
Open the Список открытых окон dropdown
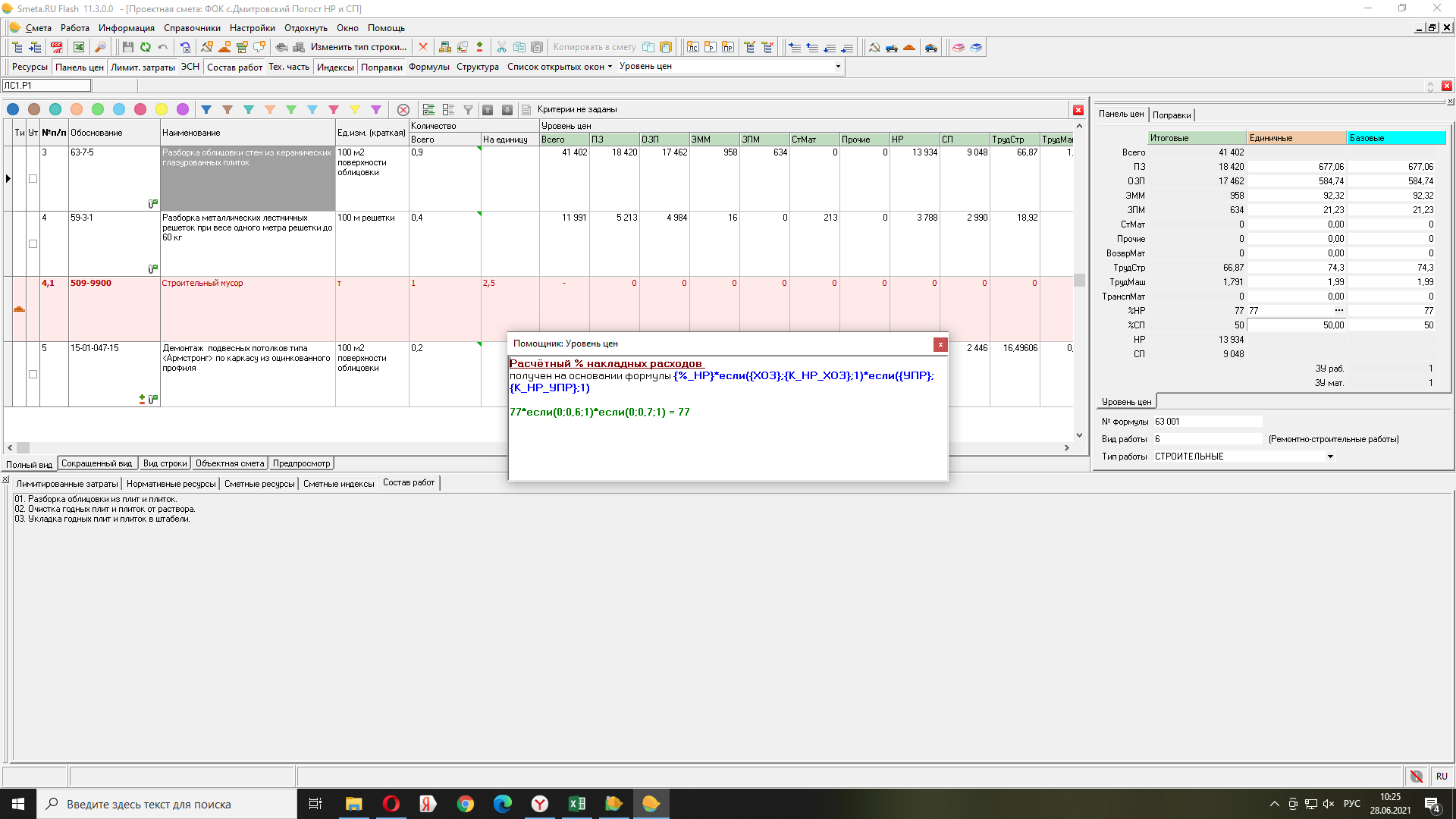(560, 67)
